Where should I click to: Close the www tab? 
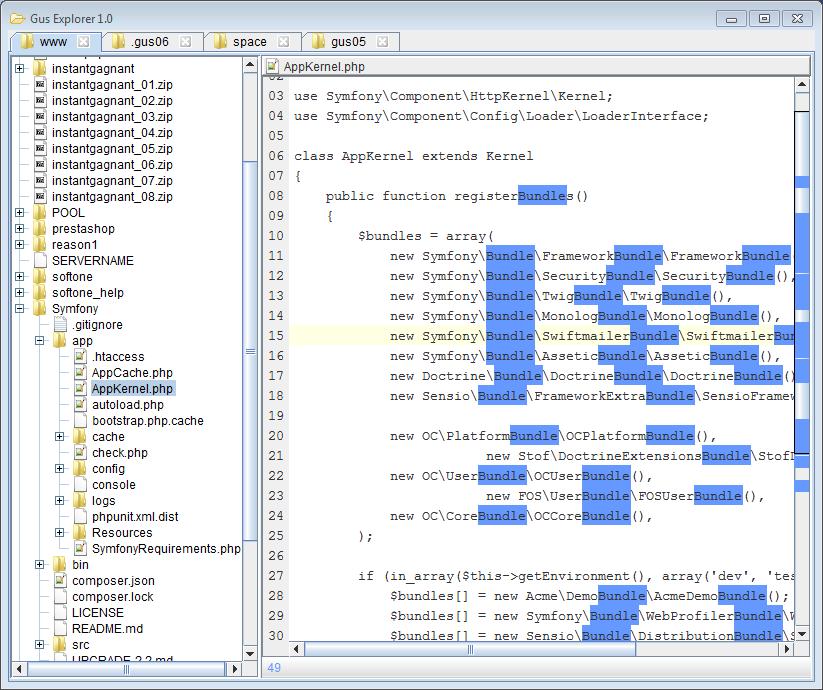point(83,41)
